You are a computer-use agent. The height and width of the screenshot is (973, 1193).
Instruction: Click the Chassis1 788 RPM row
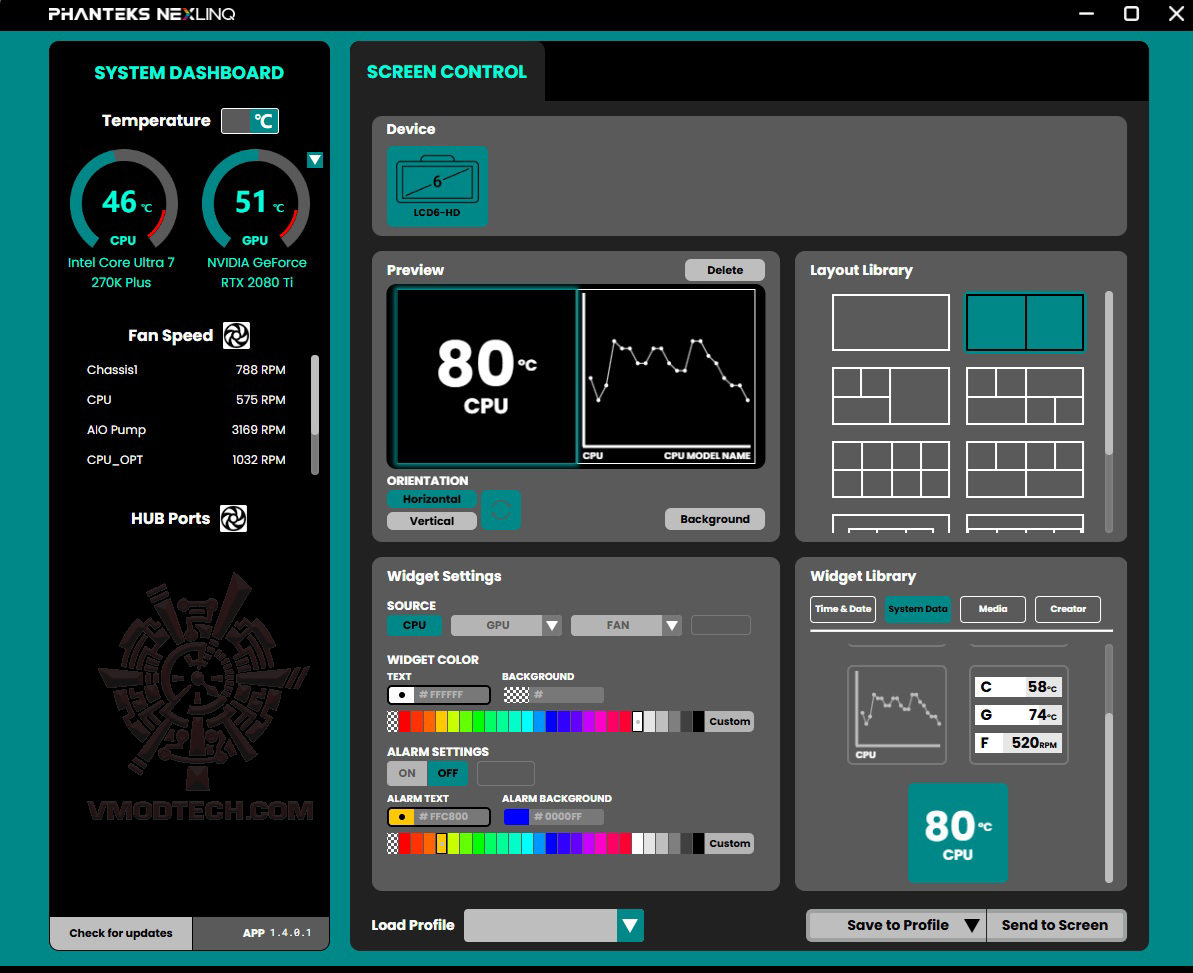click(x=186, y=370)
